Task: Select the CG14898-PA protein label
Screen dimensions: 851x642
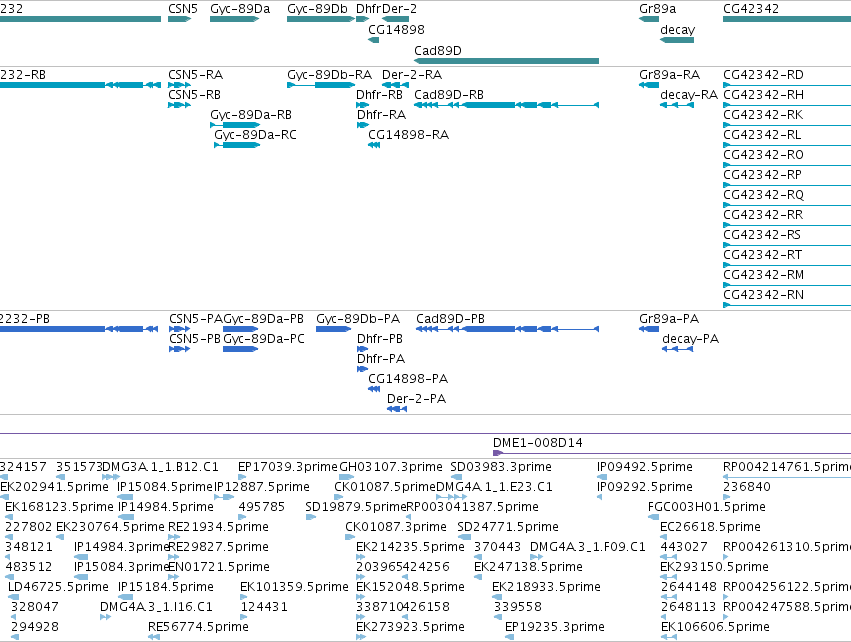Action: pyautogui.click(x=408, y=379)
